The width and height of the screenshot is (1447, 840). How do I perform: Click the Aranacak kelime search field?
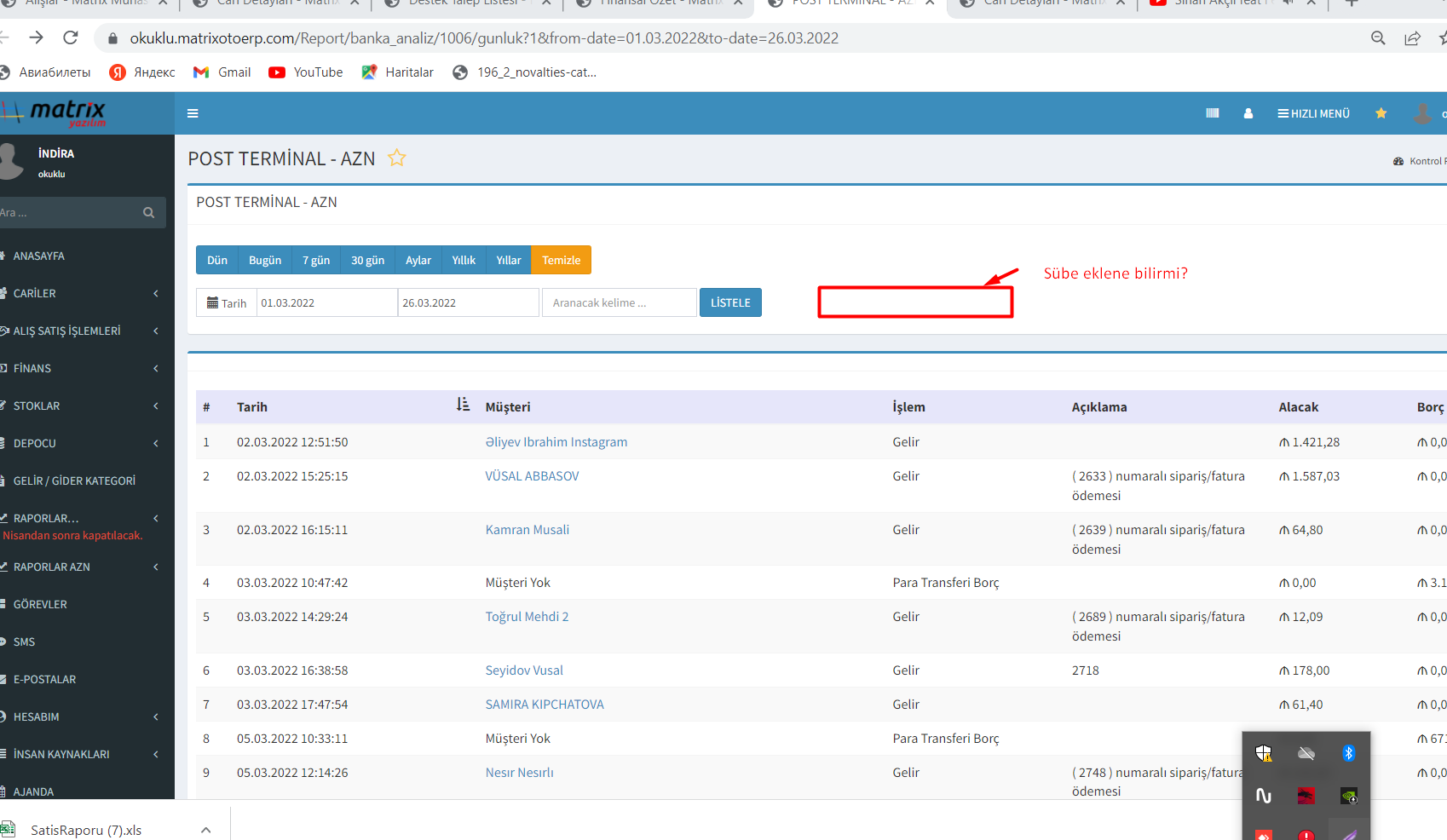point(619,303)
